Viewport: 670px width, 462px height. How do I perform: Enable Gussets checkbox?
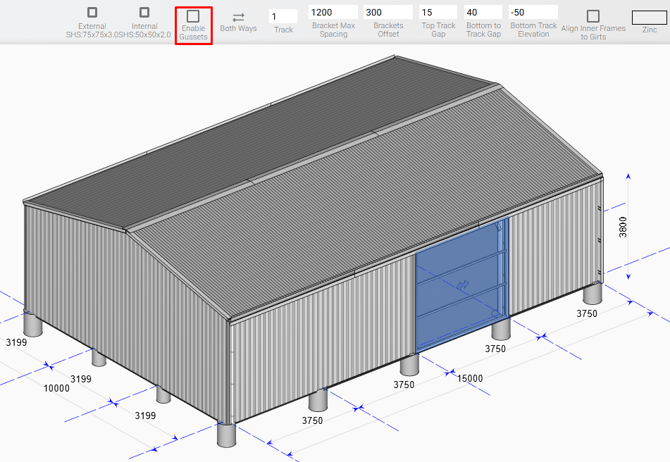click(x=193, y=16)
